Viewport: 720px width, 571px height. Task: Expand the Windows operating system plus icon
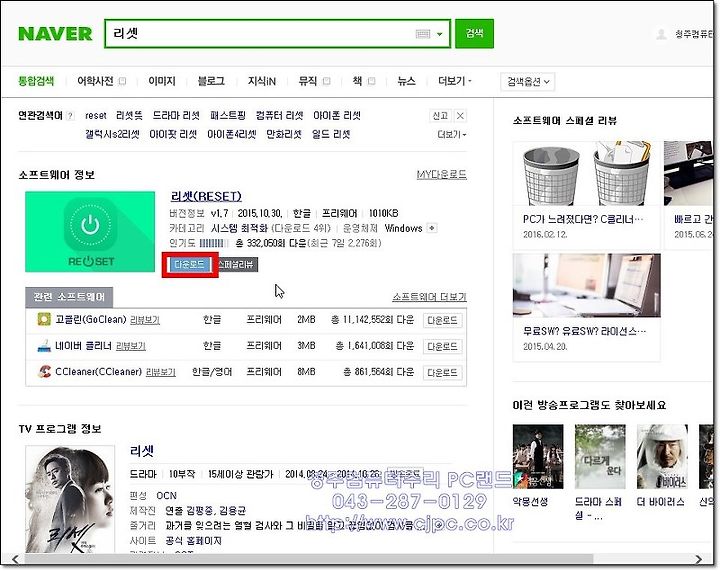(x=432, y=228)
